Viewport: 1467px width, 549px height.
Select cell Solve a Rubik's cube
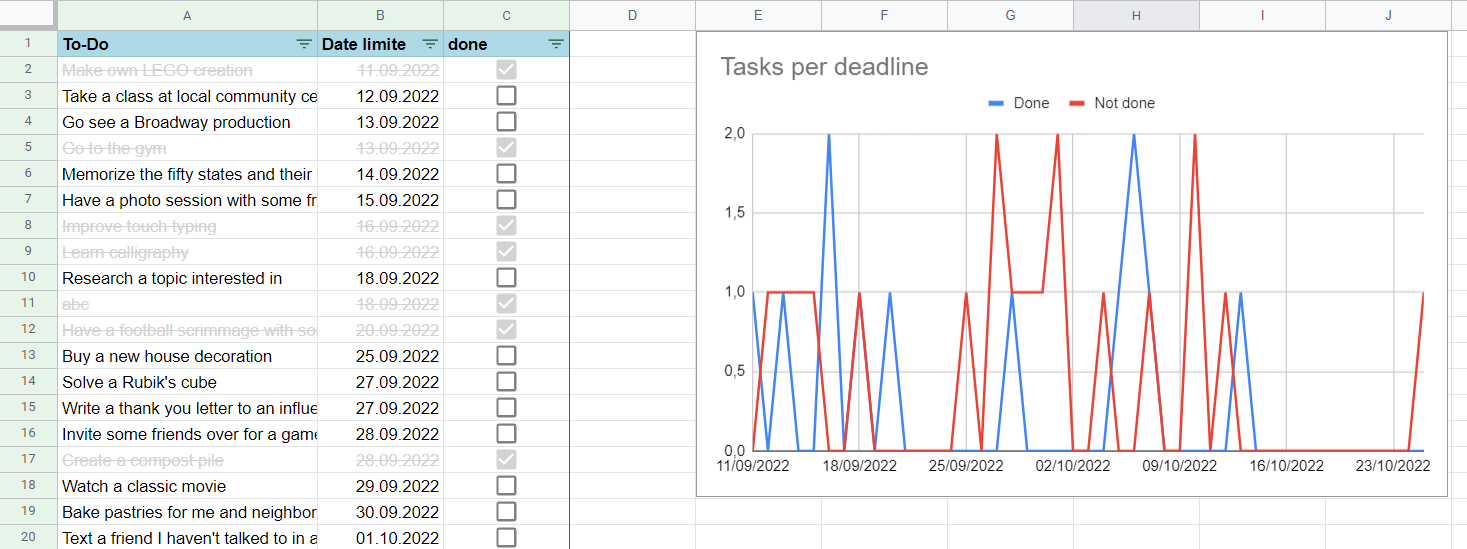[188, 382]
